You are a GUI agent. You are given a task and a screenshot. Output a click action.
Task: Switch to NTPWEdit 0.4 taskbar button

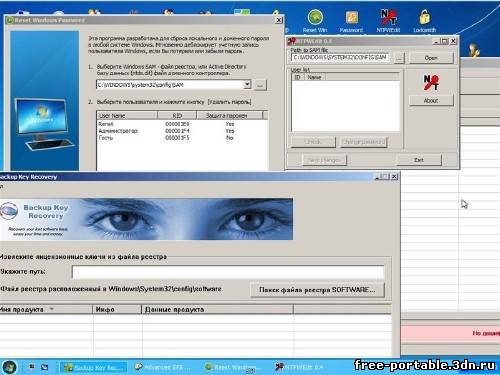pos(300,367)
